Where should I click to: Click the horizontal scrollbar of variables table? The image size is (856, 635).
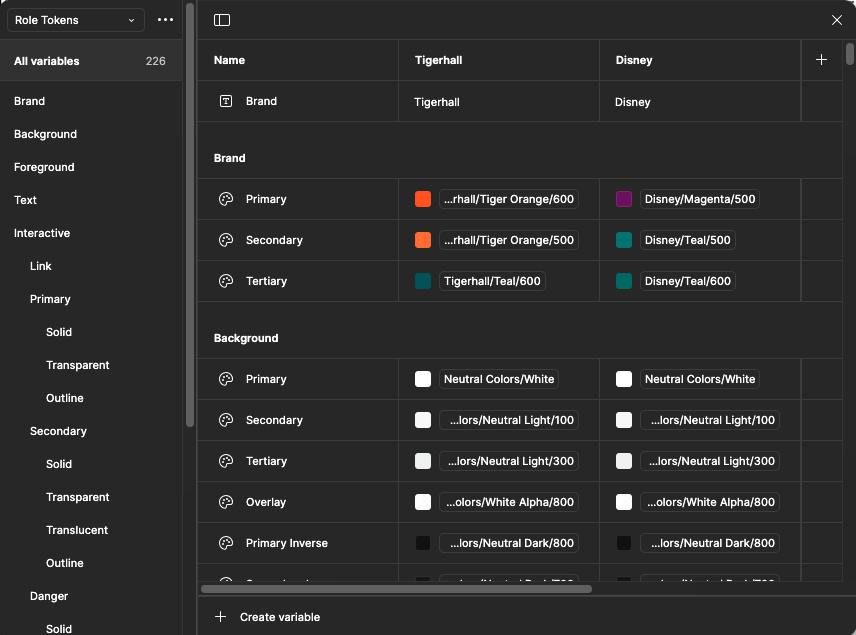pos(396,589)
